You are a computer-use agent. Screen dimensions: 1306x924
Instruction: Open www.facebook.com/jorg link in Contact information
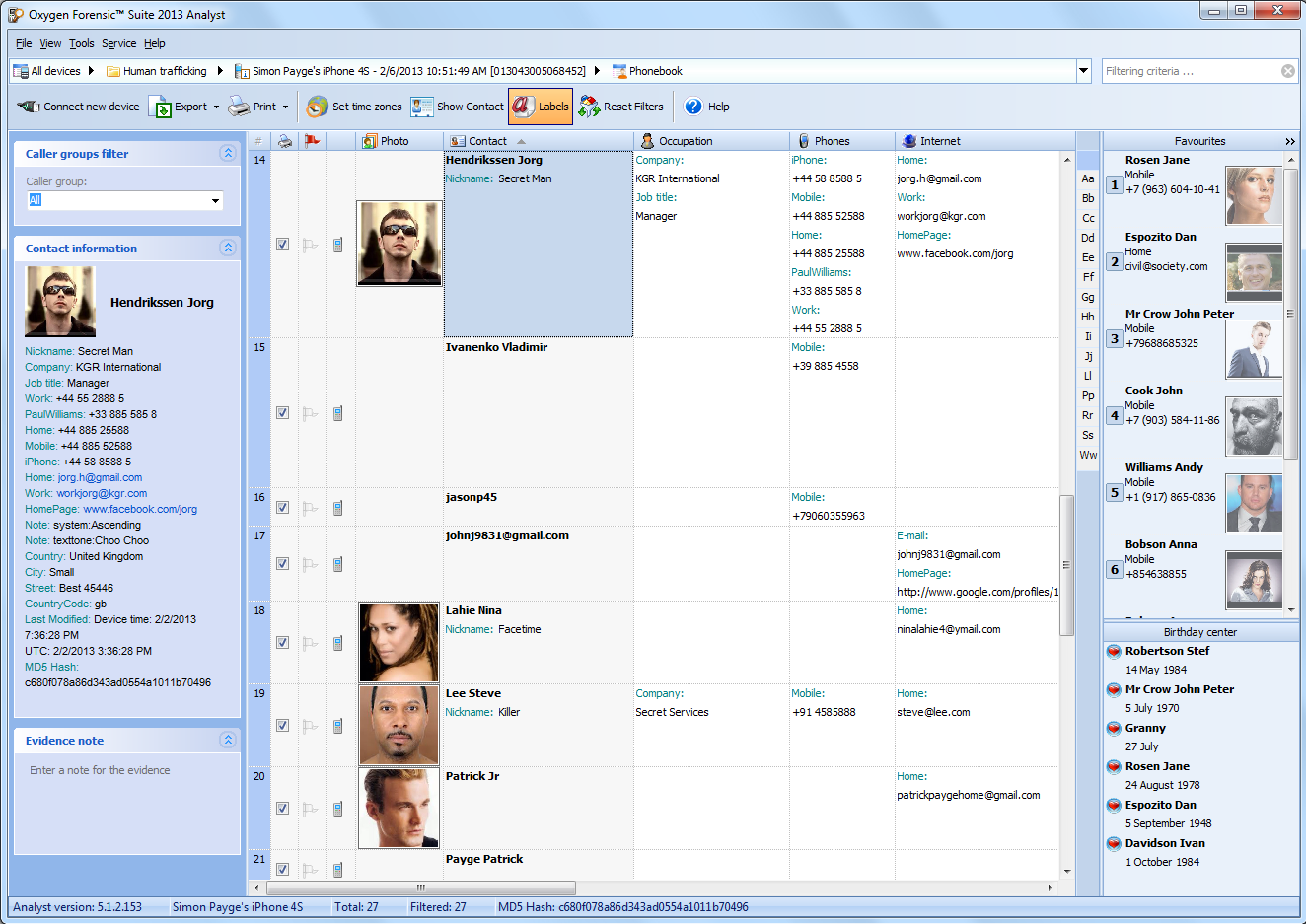(140, 509)
